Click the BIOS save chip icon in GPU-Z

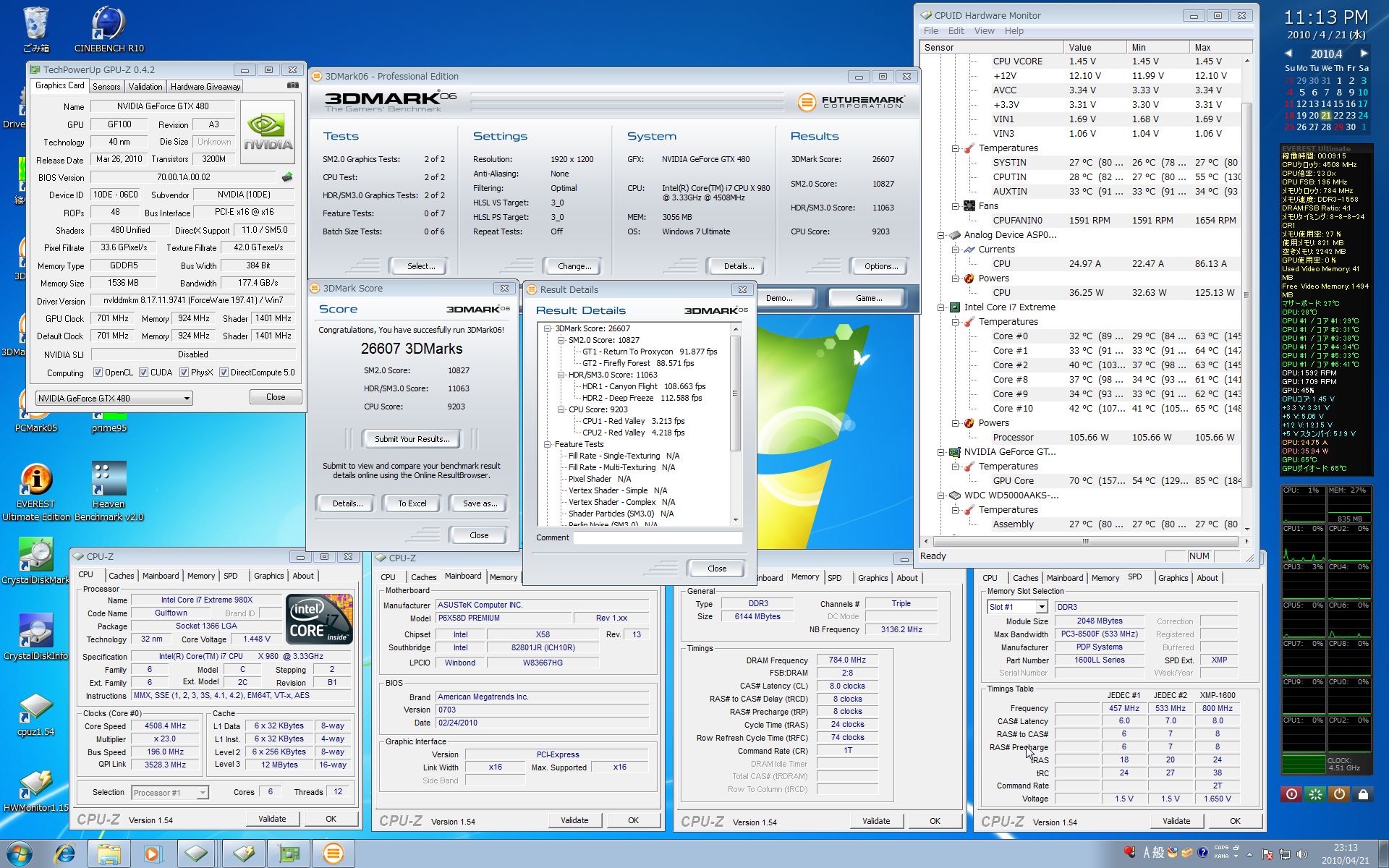287,177
